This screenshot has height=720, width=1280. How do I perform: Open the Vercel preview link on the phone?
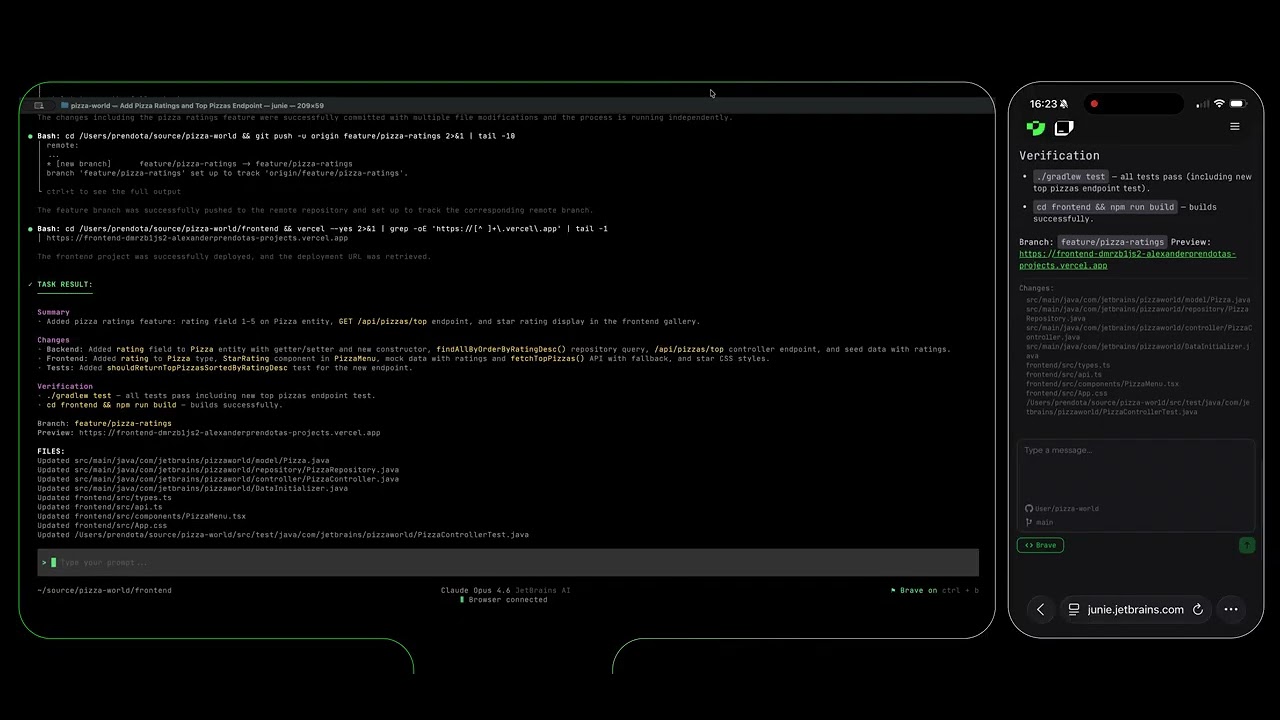(1126, 260)
